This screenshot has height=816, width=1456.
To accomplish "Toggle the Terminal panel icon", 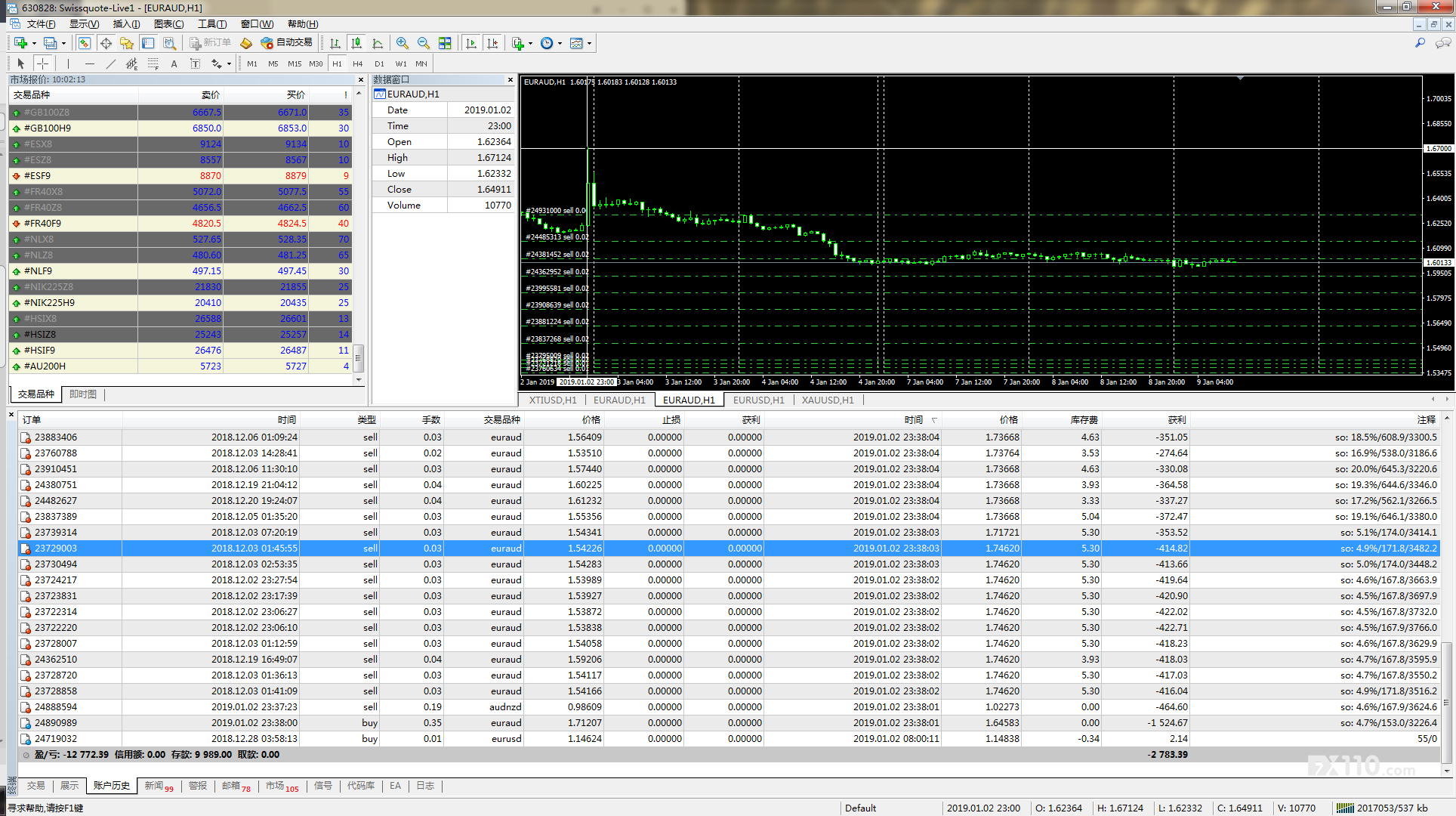I will click(x=148, y=43).
